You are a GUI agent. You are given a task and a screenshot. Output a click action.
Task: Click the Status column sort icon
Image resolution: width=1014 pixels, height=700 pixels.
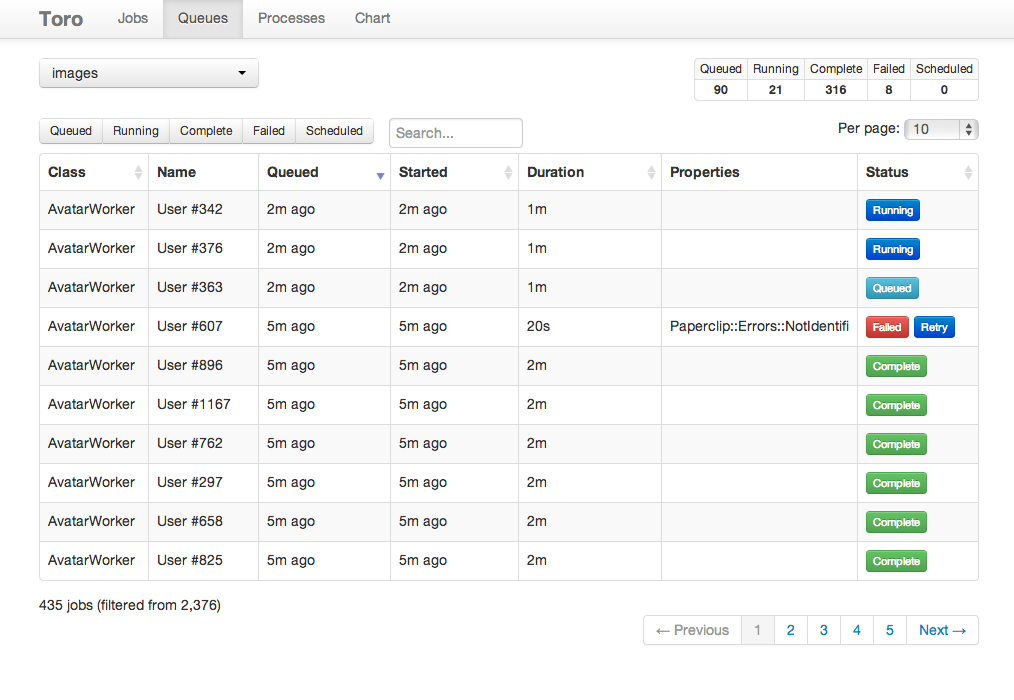point(968,173)
